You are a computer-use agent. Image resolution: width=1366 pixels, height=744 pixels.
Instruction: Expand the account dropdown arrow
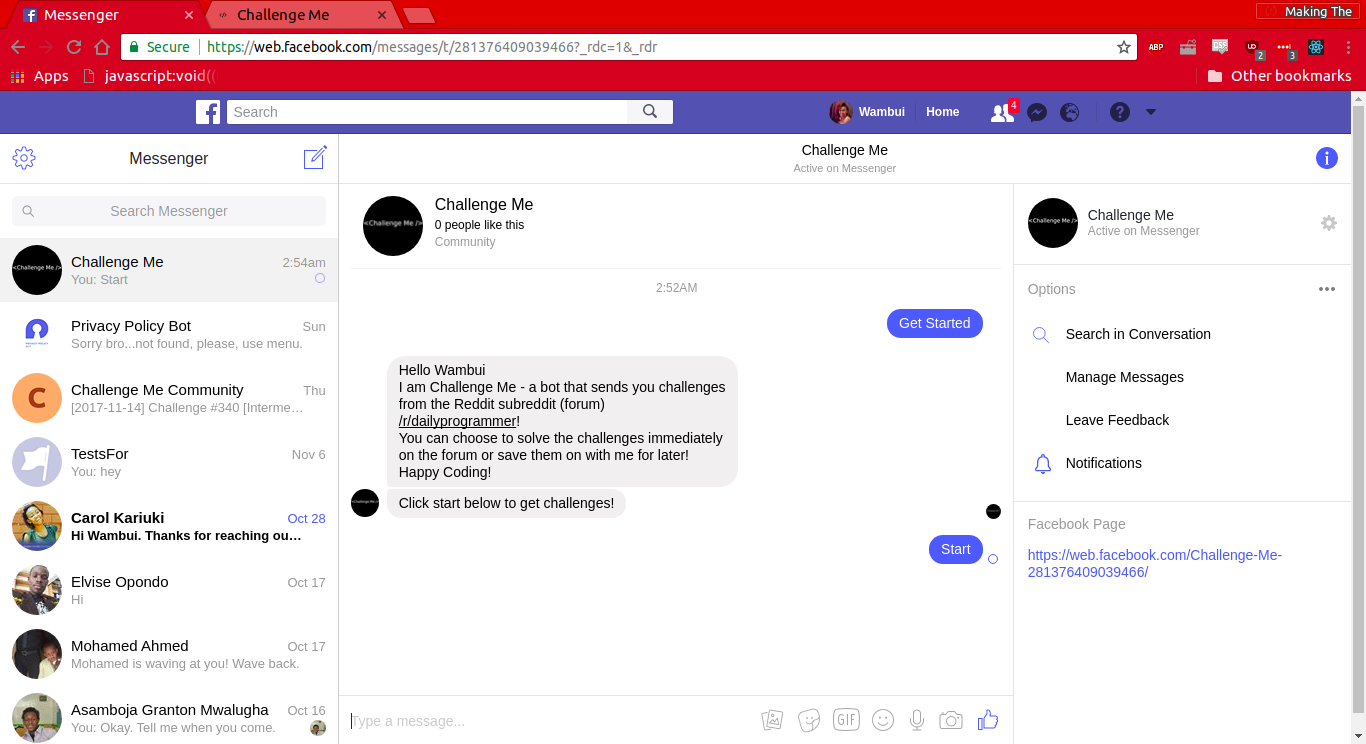[1151, 112]
